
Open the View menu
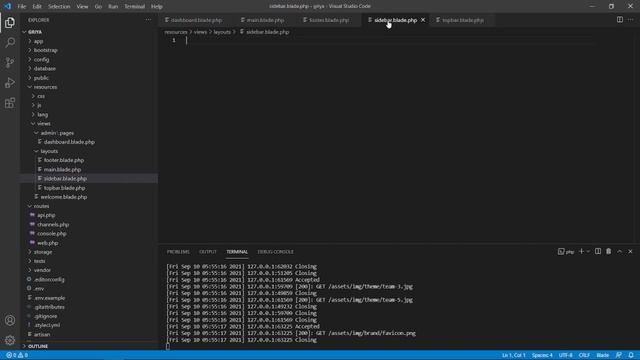click(x=82, y=7)
